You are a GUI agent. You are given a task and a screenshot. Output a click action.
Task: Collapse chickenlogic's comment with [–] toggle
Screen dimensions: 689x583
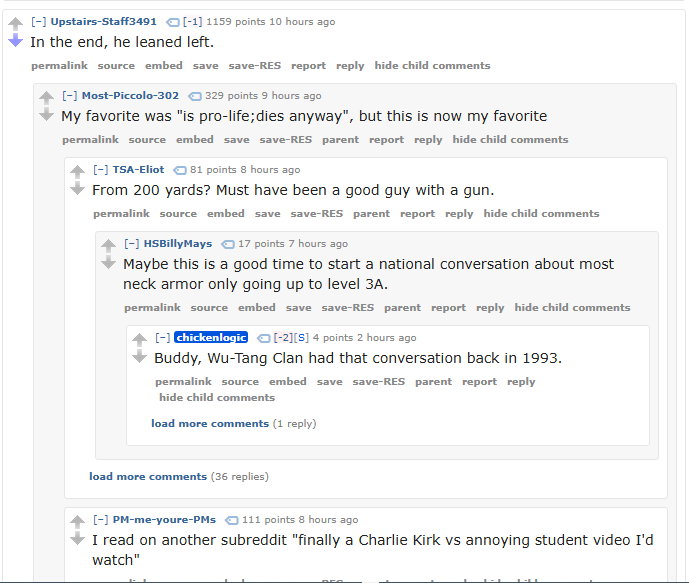pyautogui.click(x=162, y=338)
